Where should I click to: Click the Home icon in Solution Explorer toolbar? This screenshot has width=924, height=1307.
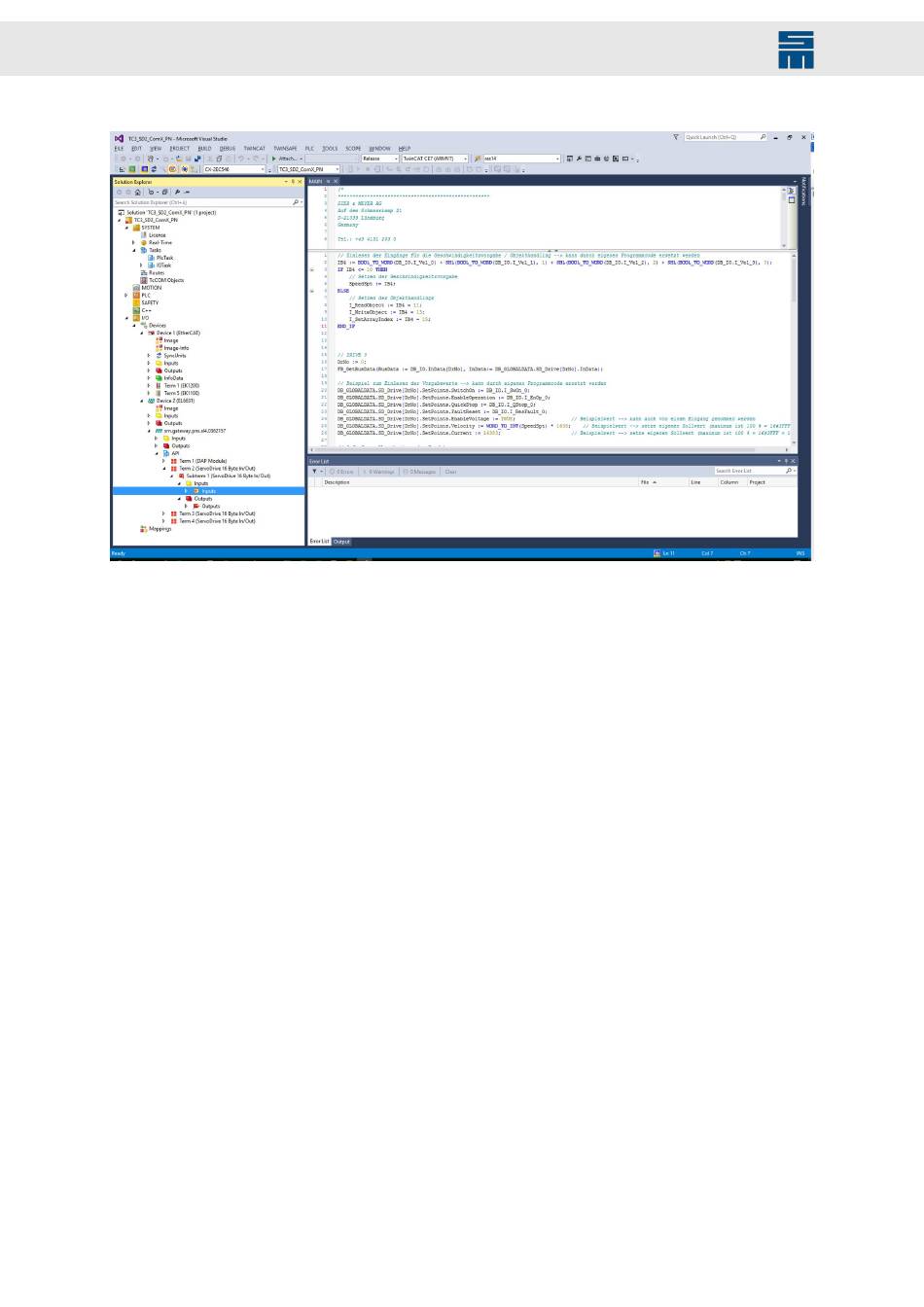click(x=137, y=192)
